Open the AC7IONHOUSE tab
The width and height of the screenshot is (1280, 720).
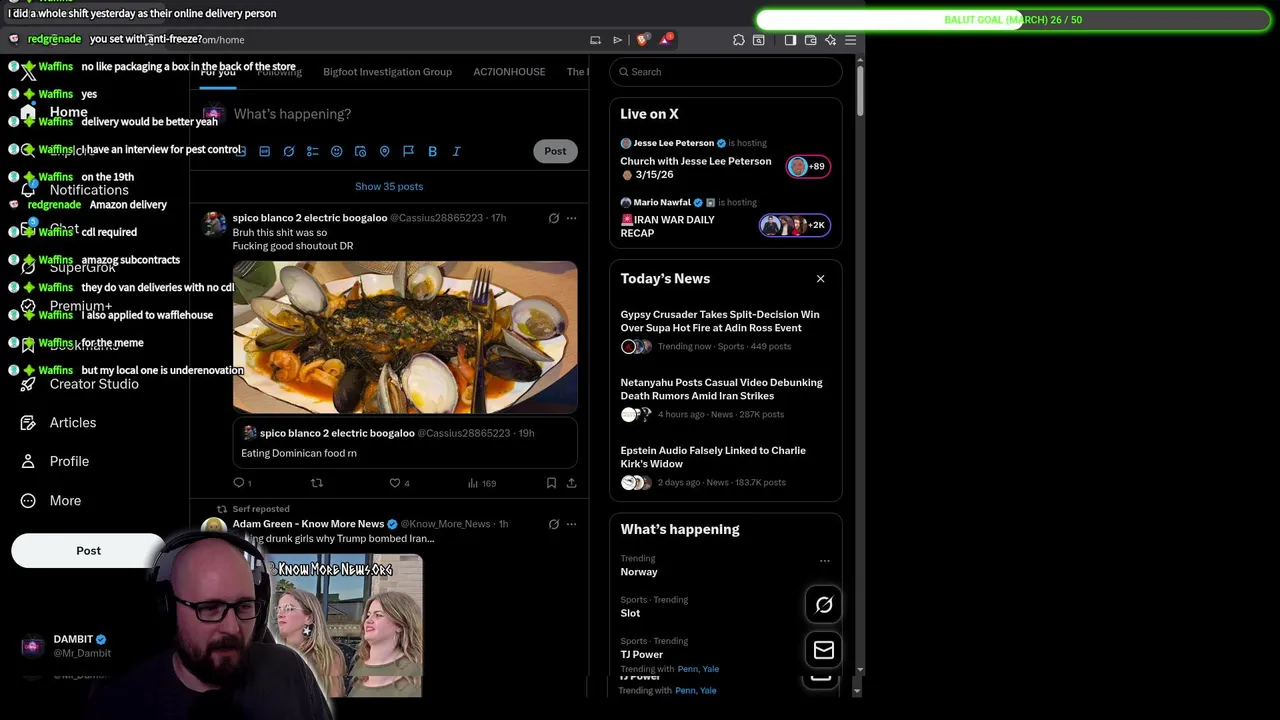[x=509, y=72]
